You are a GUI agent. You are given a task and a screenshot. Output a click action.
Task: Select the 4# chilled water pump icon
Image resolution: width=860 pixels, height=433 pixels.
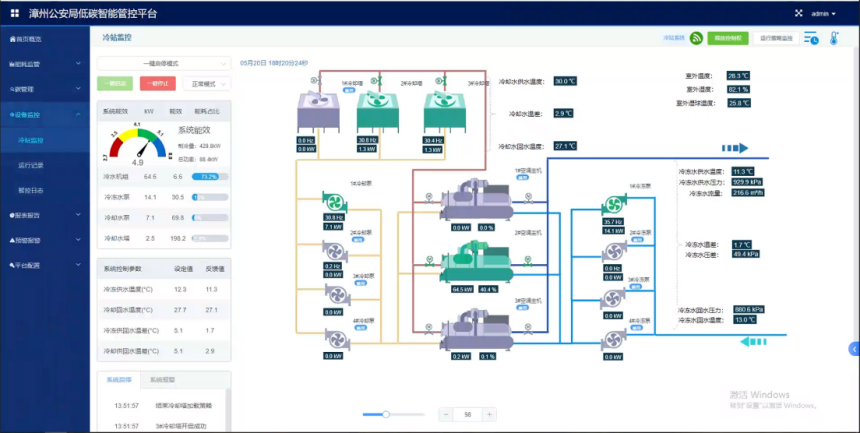[x=614, y=340]
